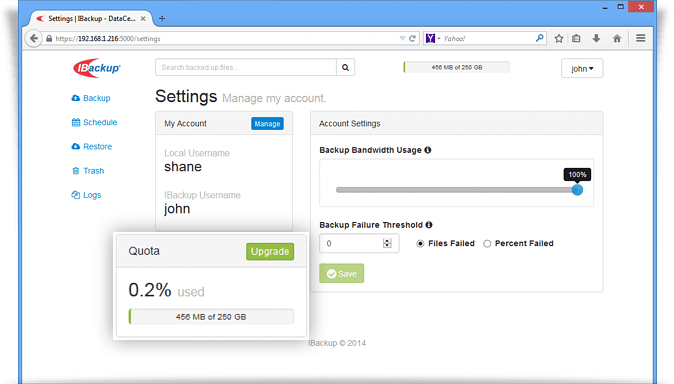Open the john user dropdown
The image size is (674, 384).
[582, 68]
